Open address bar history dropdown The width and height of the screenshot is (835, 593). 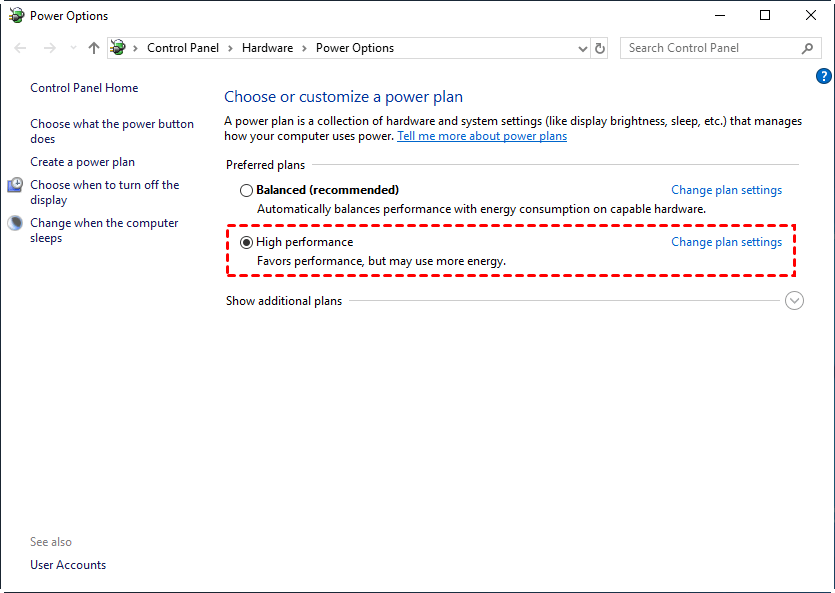583,48
